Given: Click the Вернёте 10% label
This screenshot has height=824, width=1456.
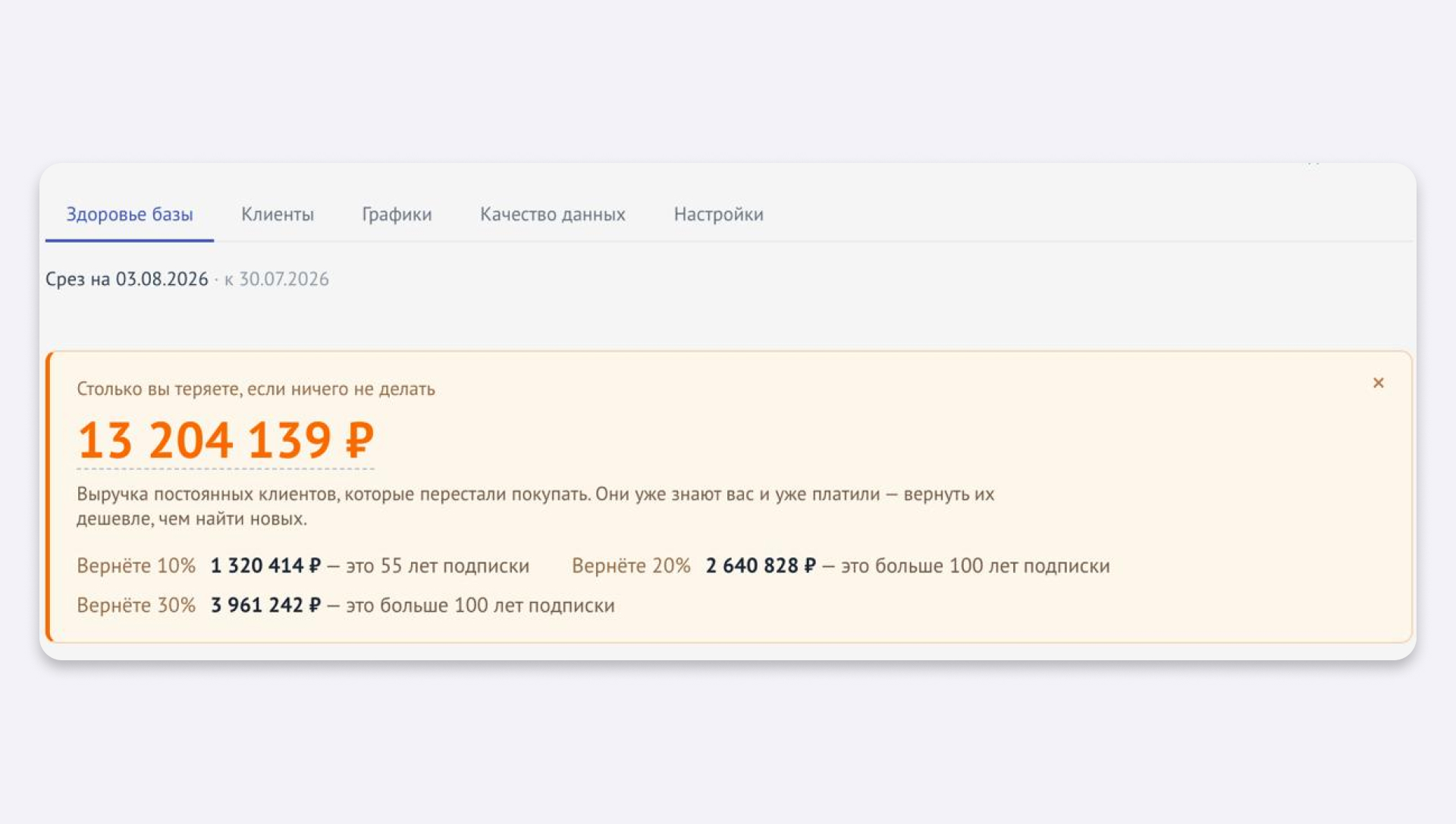Looking at the screenshot, I should point(136,566).
